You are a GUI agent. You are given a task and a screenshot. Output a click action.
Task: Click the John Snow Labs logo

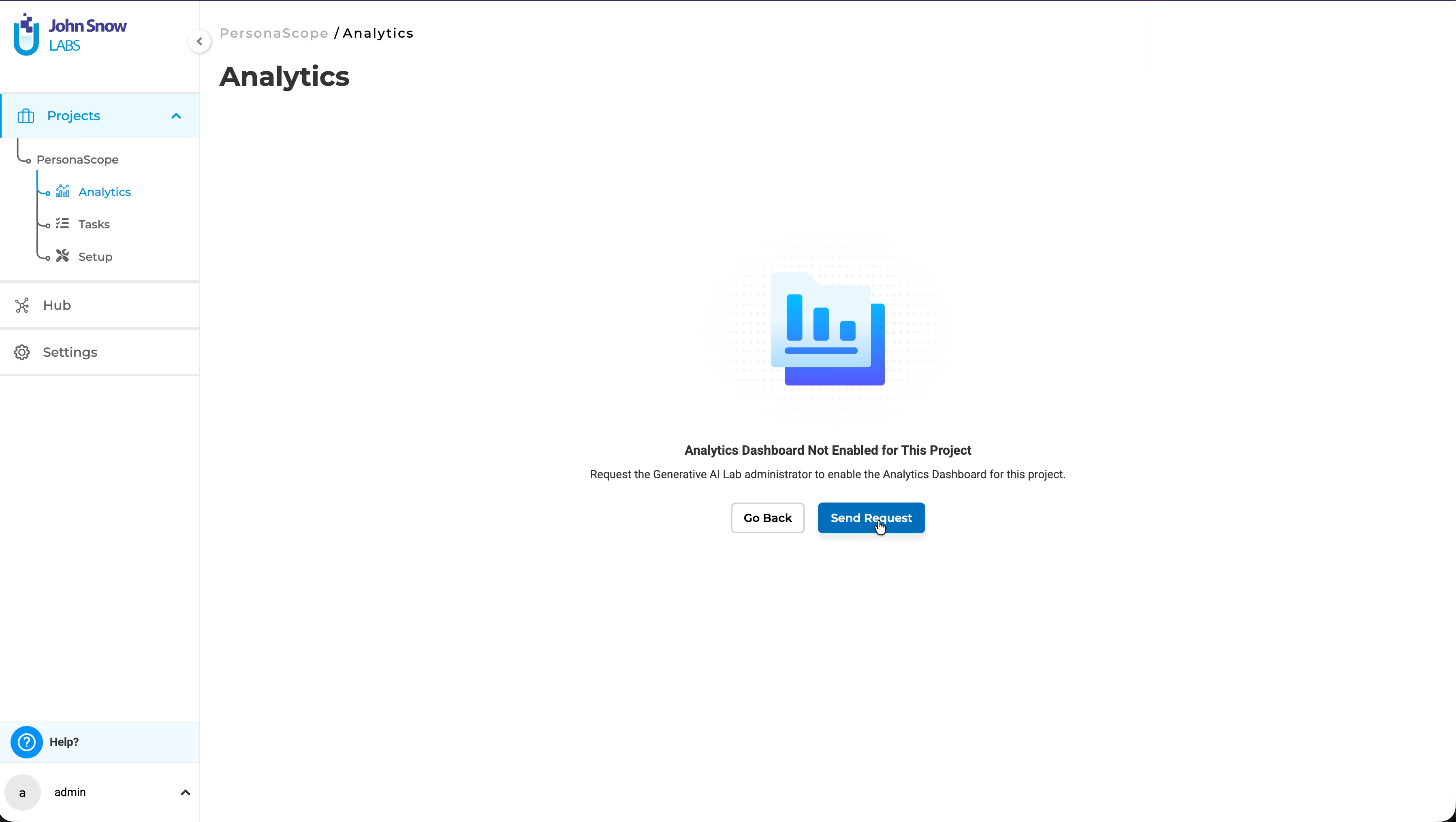(70, 35)
